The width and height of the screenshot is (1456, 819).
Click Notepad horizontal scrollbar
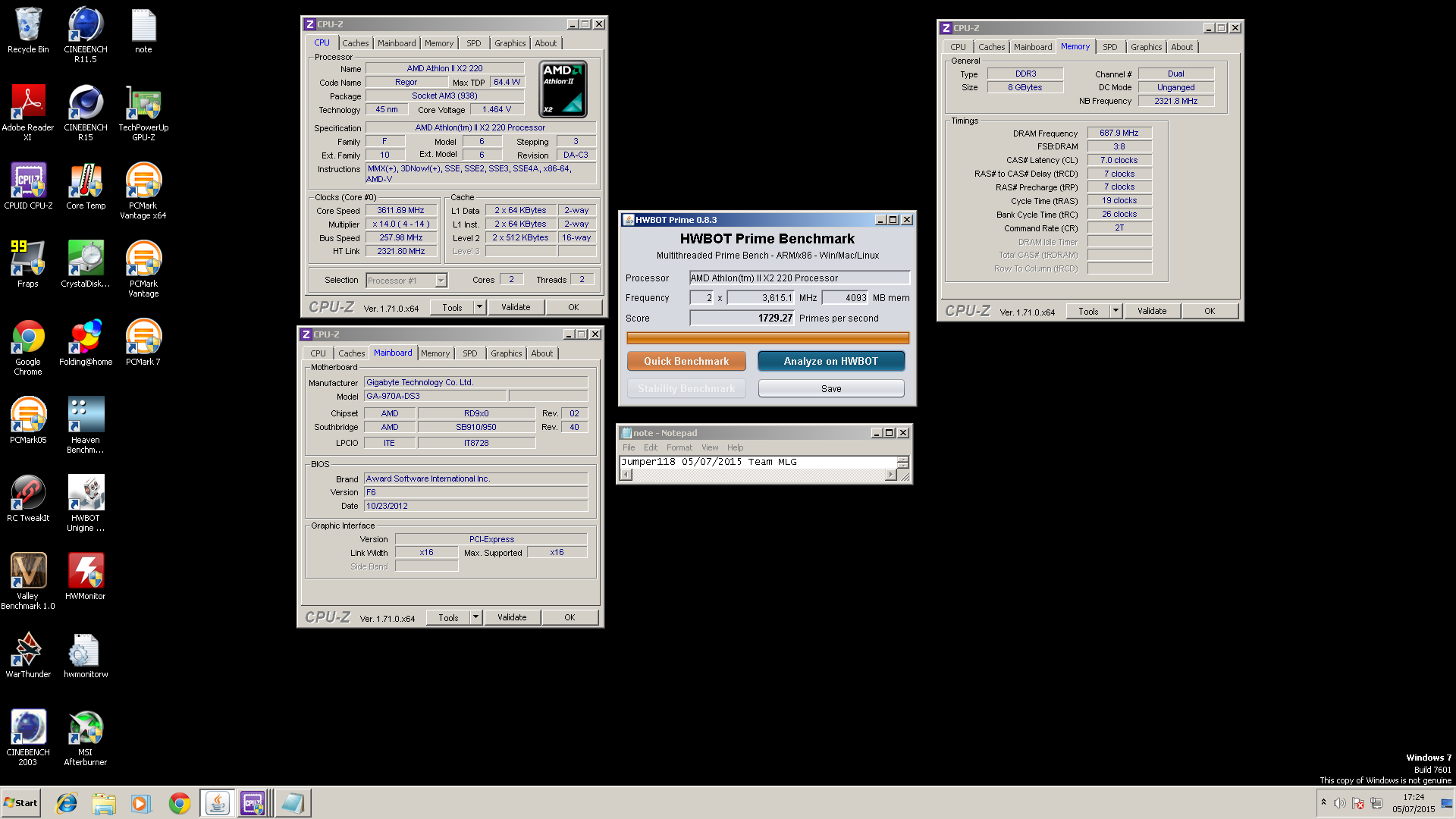(758, 475)
